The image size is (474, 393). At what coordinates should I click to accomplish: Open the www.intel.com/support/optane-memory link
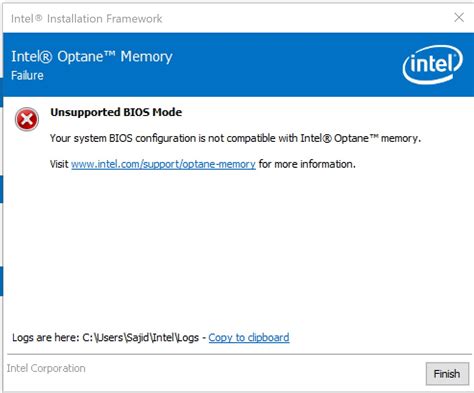pyautogui.click(x=163, y=164)
